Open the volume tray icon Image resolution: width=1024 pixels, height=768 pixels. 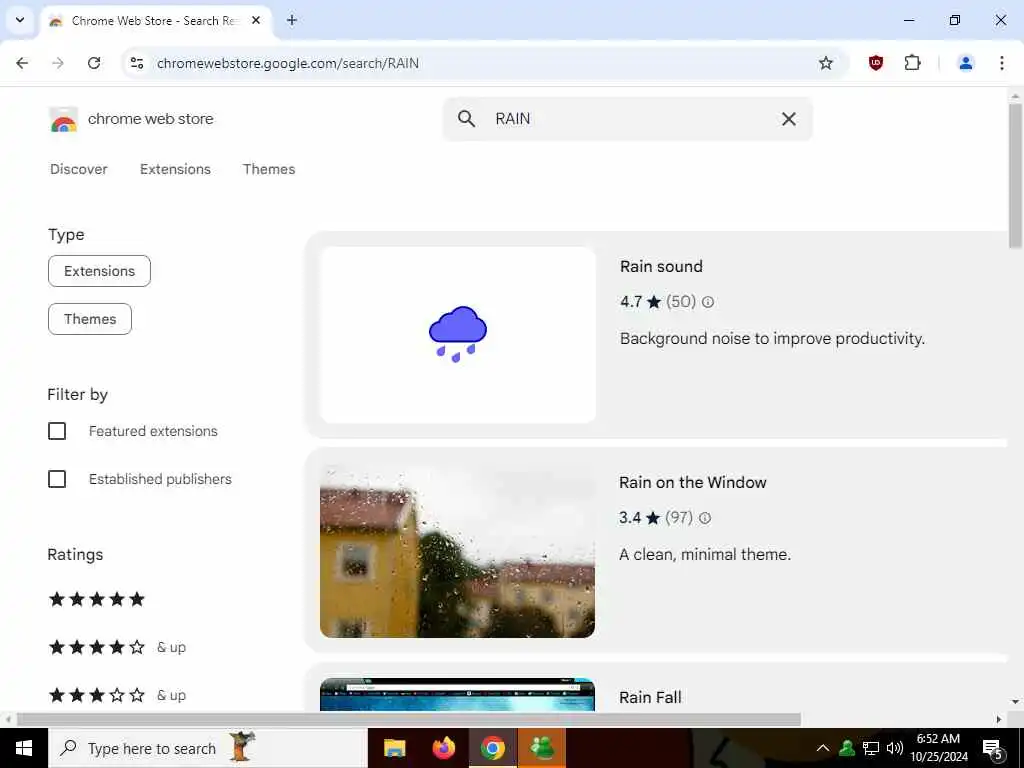pos(895,748)
